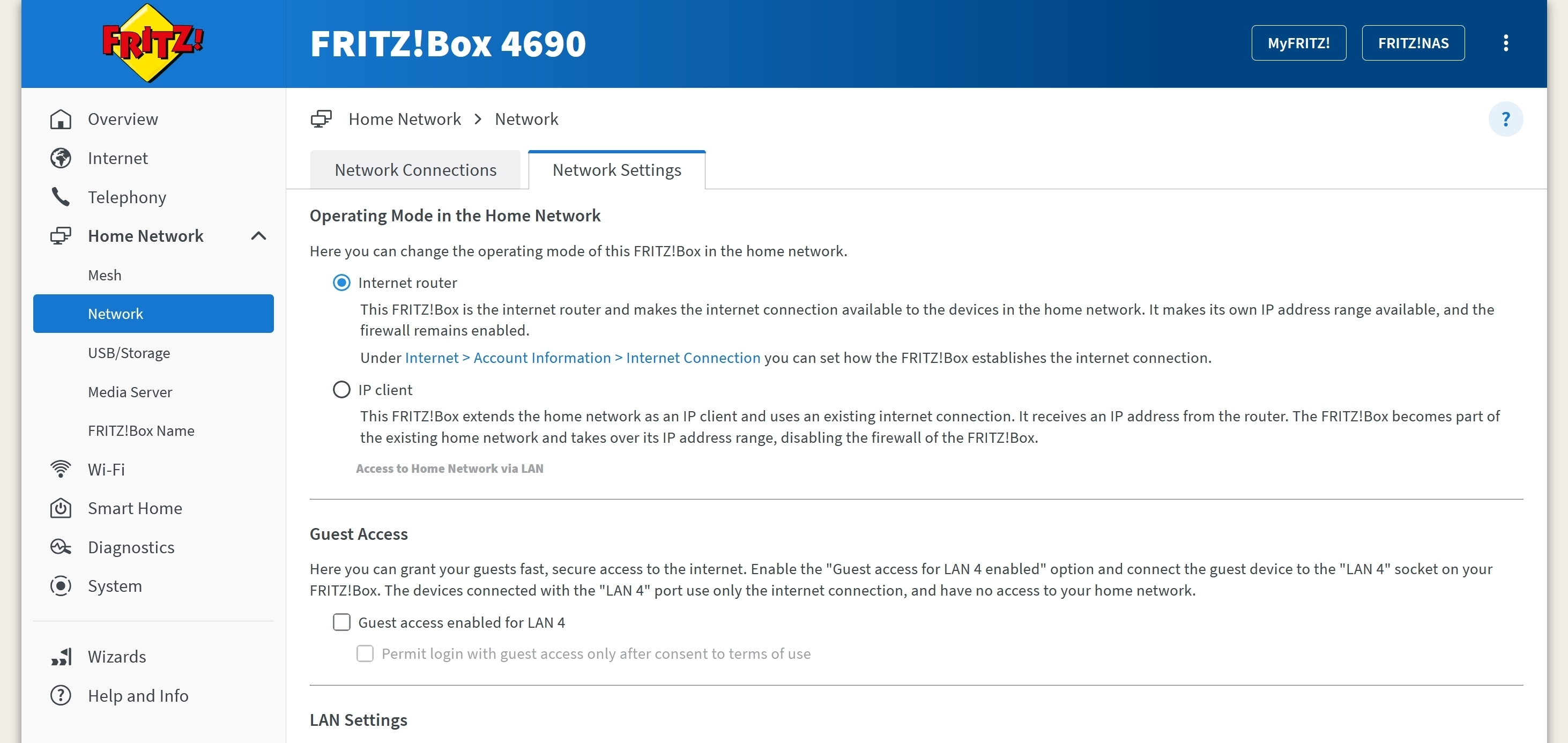Click the Overview house icon

(x=60, y=119)
